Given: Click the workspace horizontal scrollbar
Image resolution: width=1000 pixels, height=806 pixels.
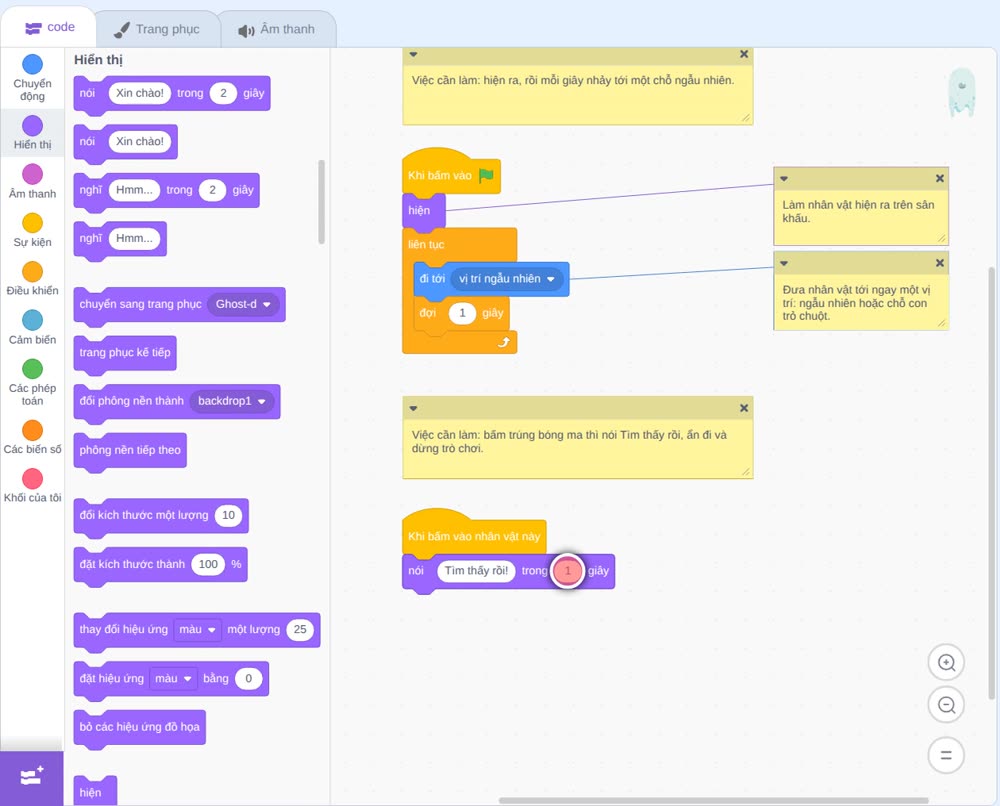Looking at the screenshot, I should click(x=713, y=800).
